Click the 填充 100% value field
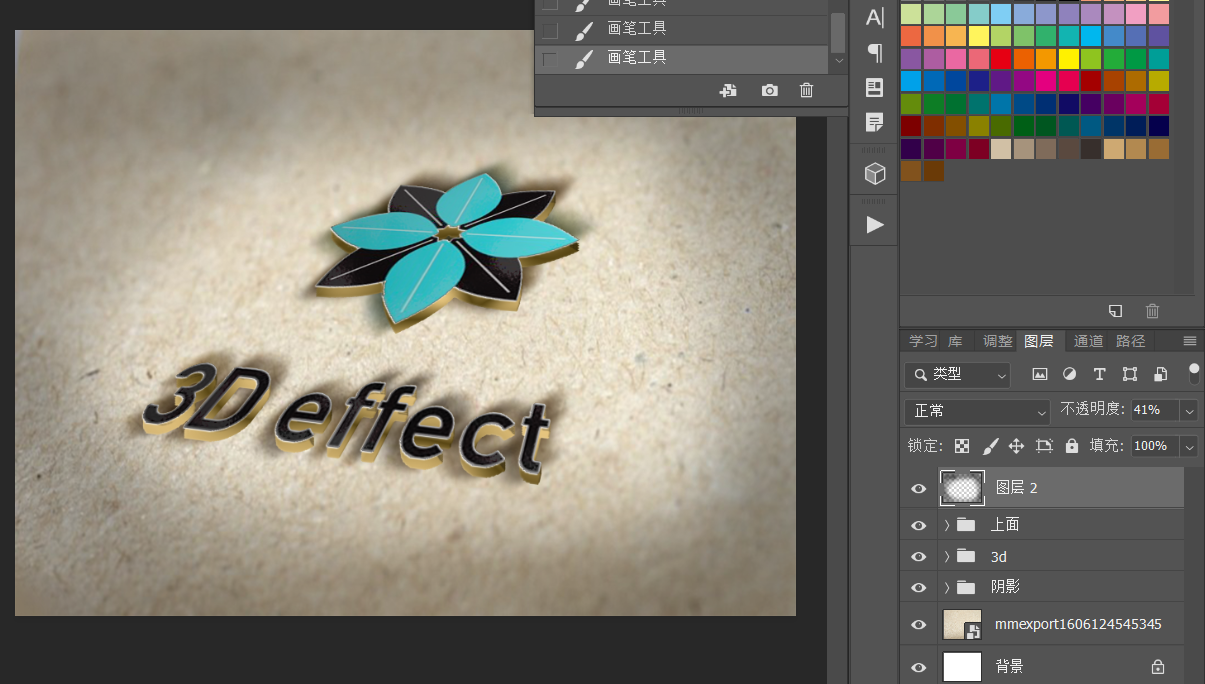This screenshot has width=1205, height=684. (1155, 446)
